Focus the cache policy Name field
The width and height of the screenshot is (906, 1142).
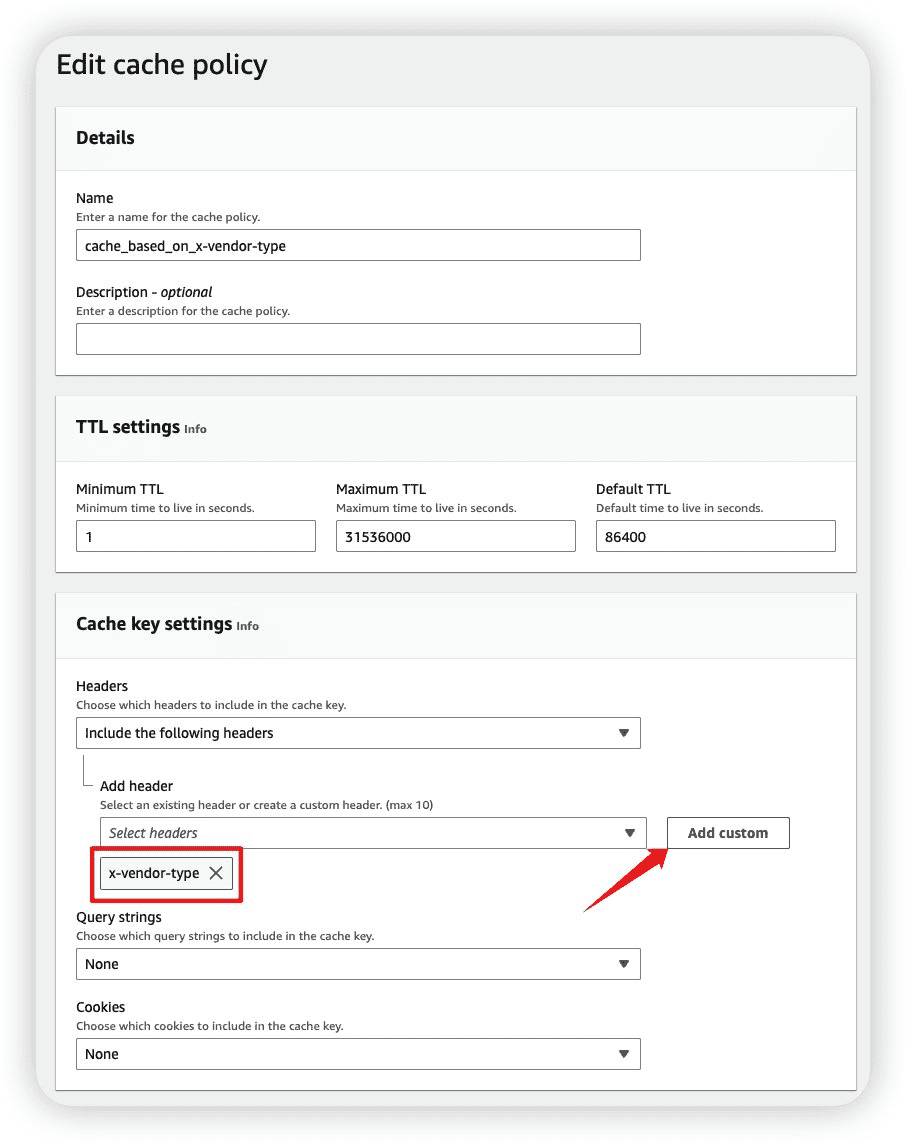coord(358,245)
